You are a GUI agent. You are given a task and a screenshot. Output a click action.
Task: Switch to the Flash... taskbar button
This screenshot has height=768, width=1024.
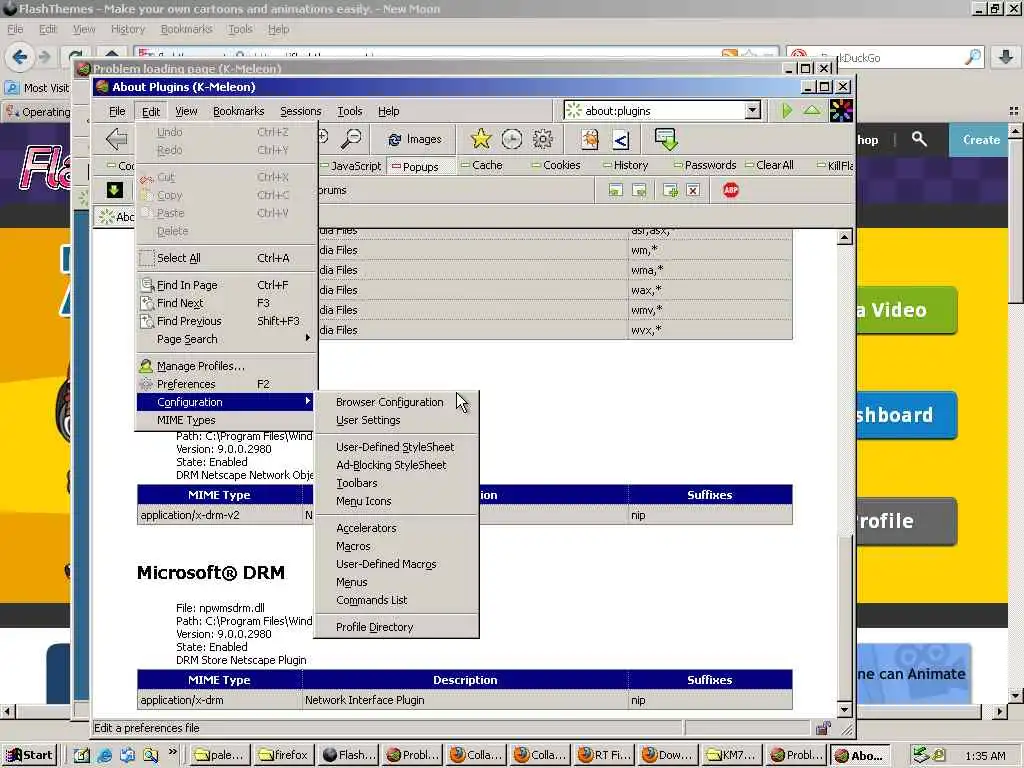pos(349,755)
